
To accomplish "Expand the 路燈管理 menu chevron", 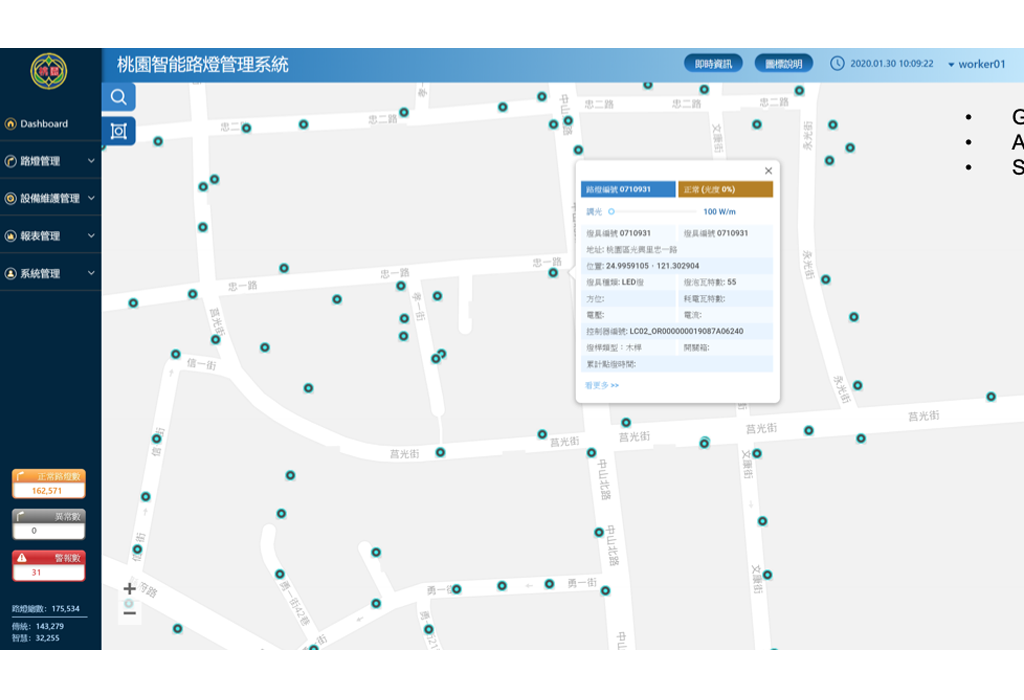I will [91, 161].
